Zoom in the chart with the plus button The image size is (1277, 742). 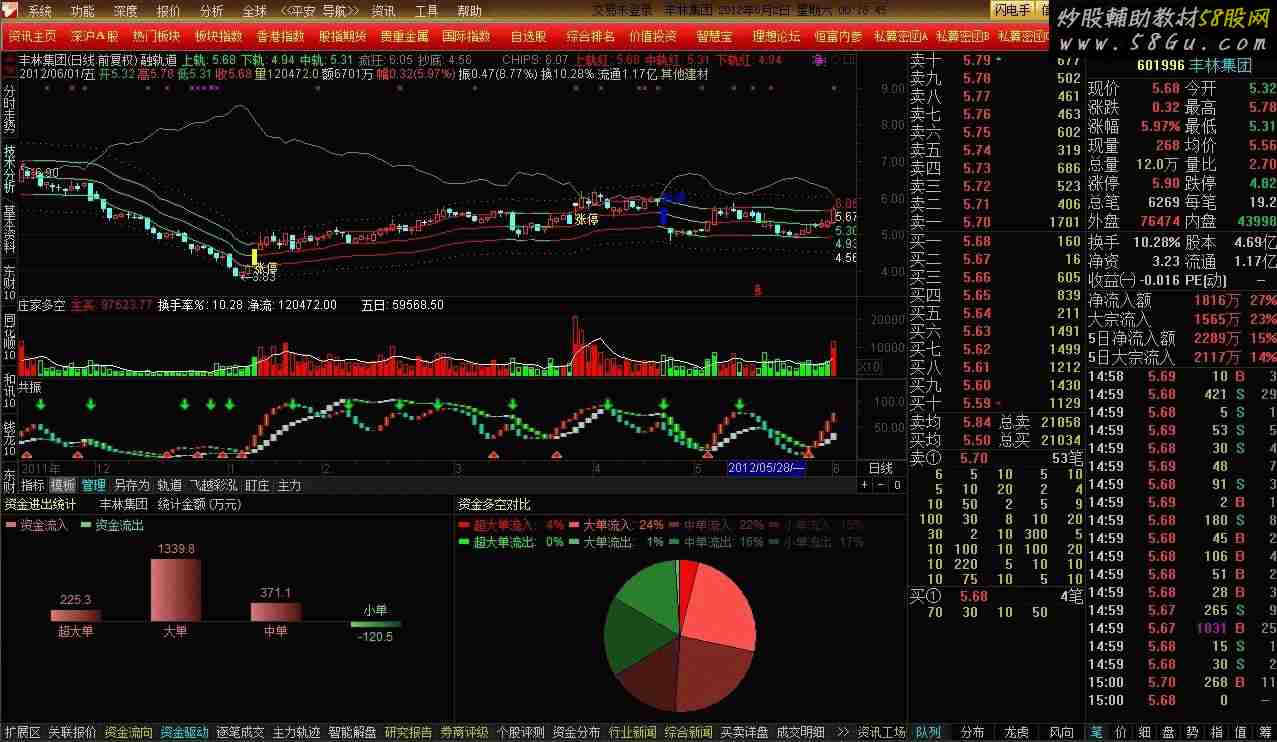pyautogui.click(x=866, y=485)
